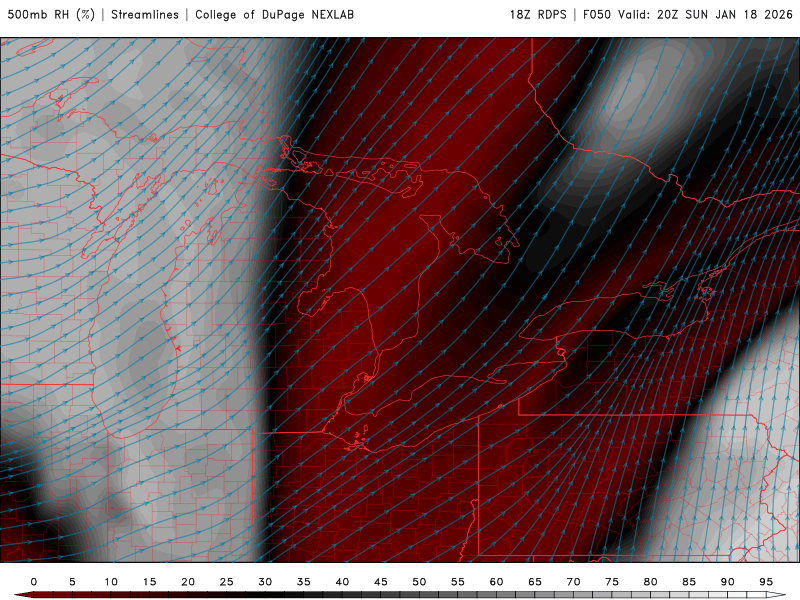Click "College of DuPage NEXLAB" header text
The width and height of the screenshot is (800, 600).
point(274,15)
